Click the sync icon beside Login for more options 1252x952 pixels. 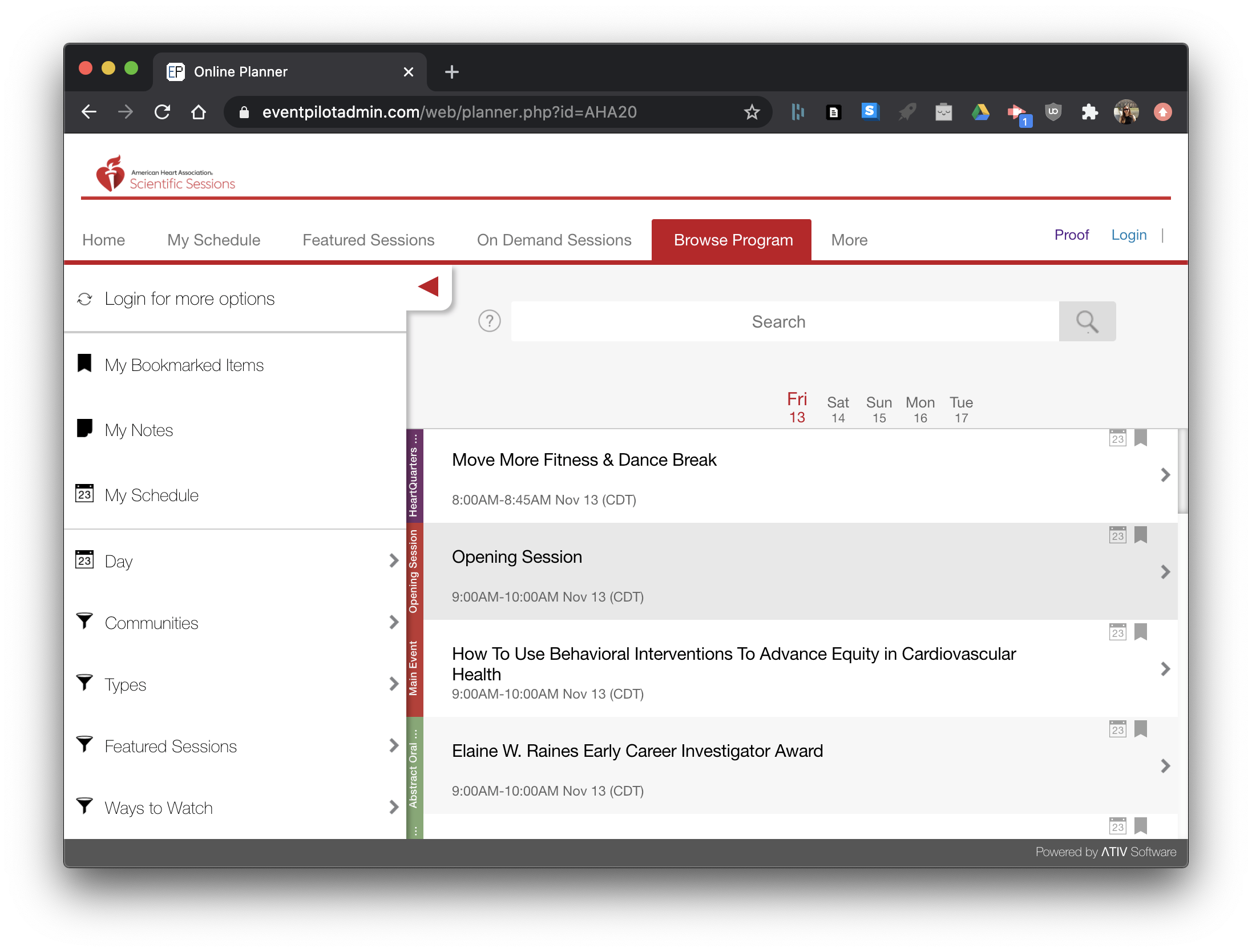pos(84,299)
